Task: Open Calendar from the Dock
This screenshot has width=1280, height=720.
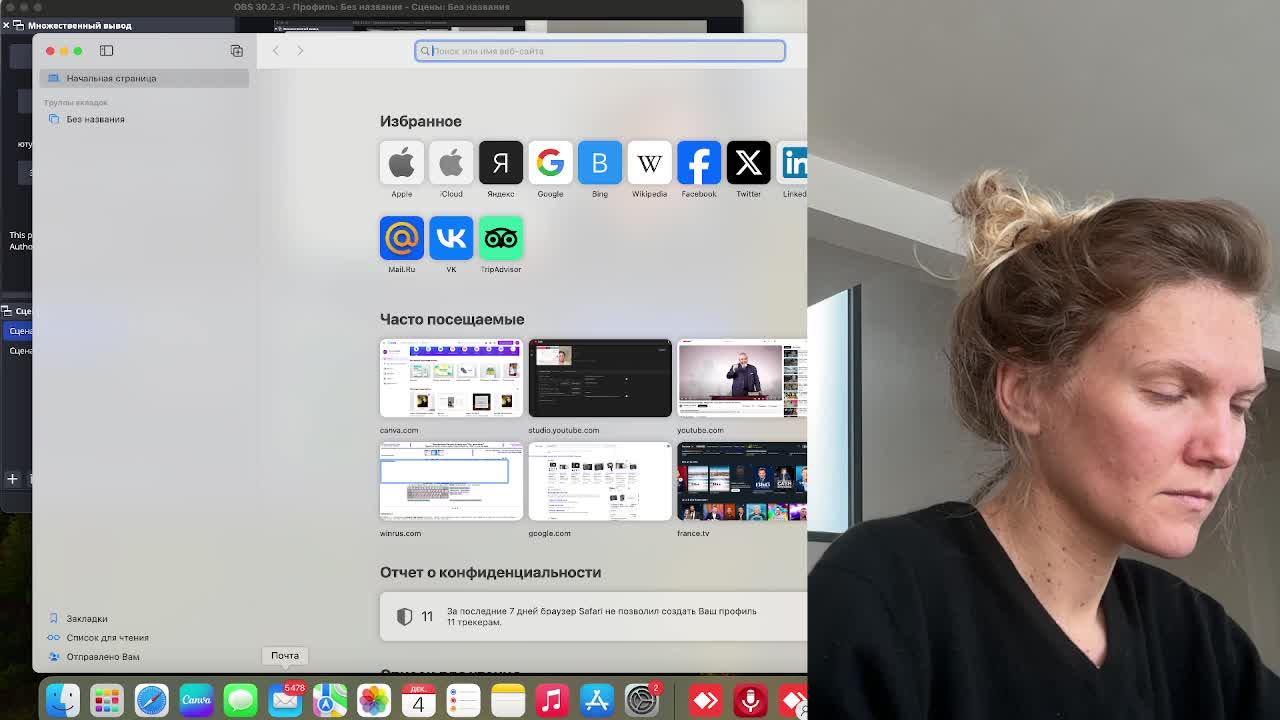Action: point(418,700)
